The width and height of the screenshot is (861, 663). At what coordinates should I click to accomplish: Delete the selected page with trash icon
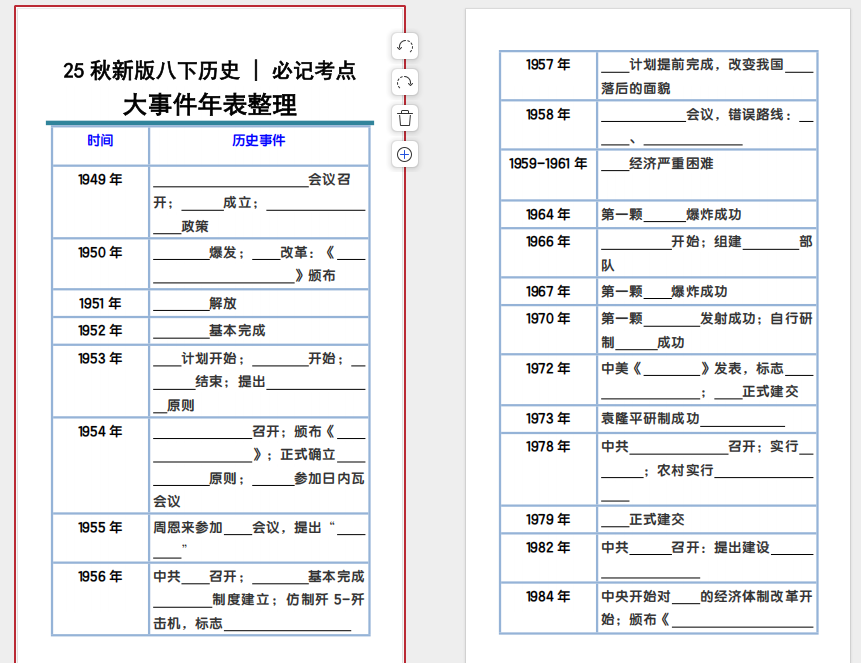pyautogui.click(x=405, y=118)
